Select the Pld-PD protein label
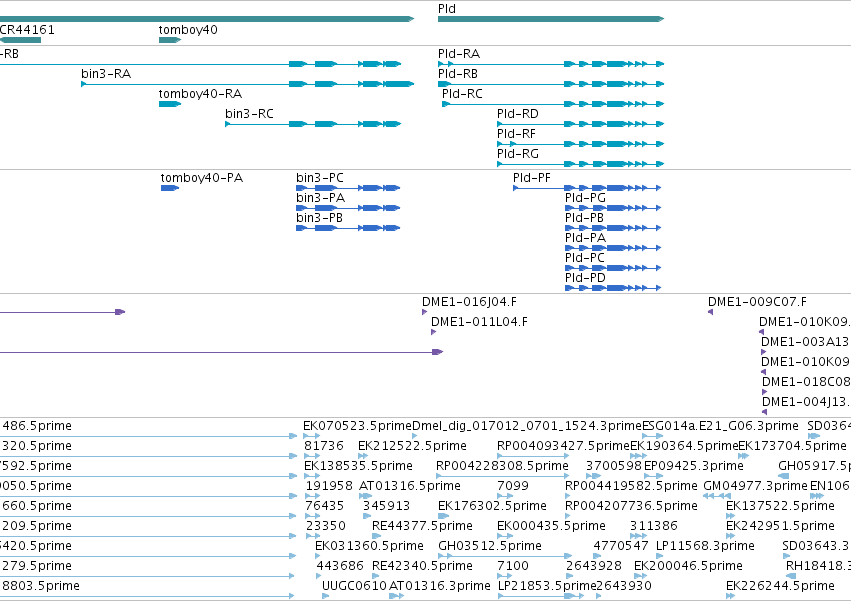Screen dimensions: 851x601 [x=585, y=279]
